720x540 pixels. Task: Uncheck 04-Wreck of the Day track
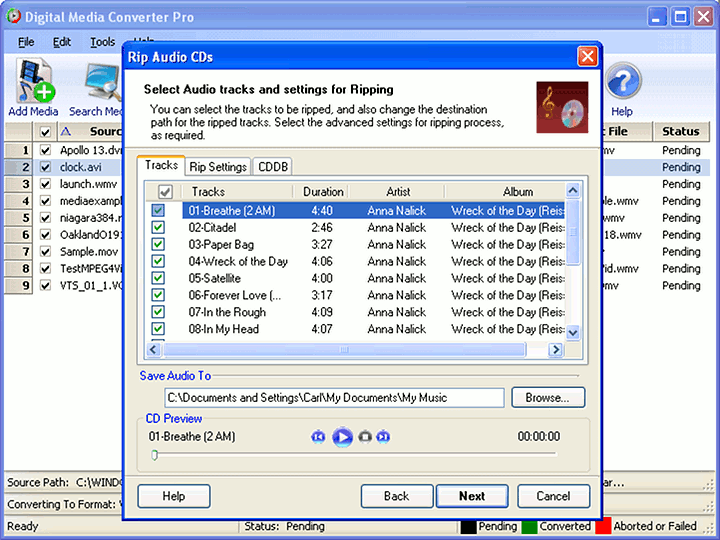(x=158, y=261)
